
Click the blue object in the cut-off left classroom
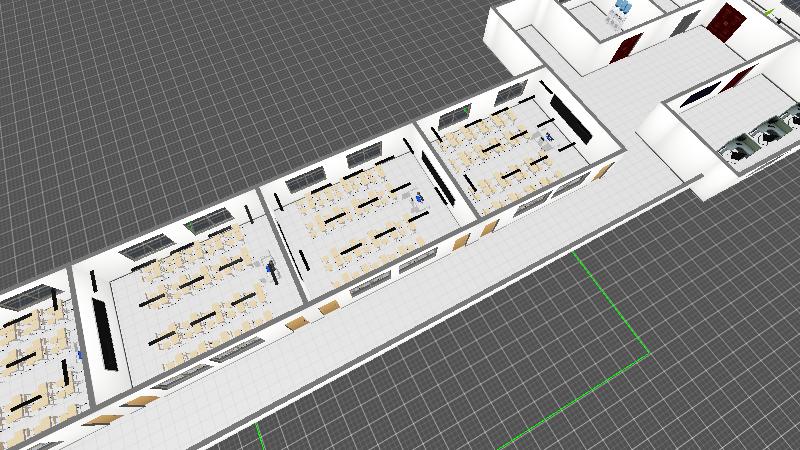point(80,353)
